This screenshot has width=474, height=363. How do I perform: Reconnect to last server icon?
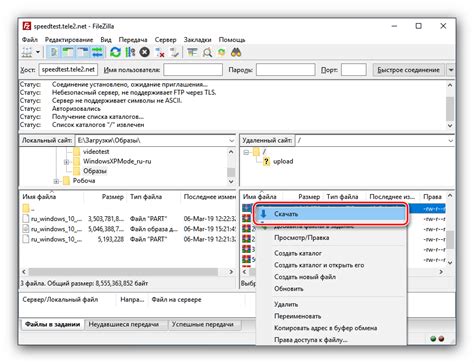[x=174, y=52]
